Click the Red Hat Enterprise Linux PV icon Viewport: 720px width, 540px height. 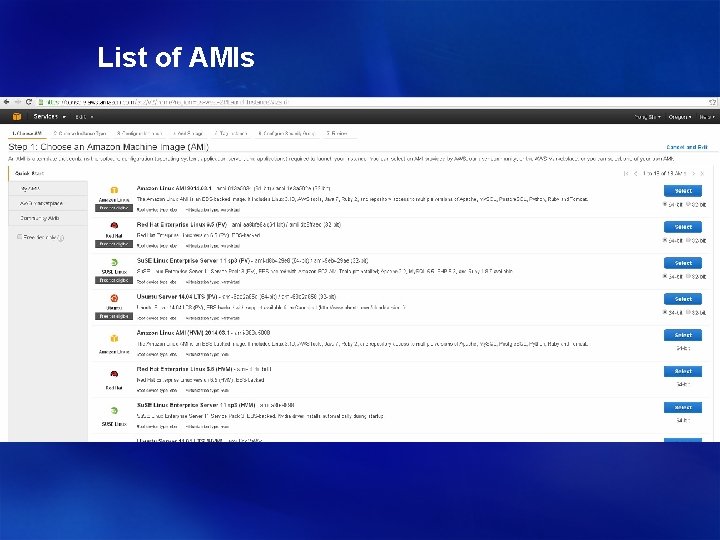click(114, 225)
